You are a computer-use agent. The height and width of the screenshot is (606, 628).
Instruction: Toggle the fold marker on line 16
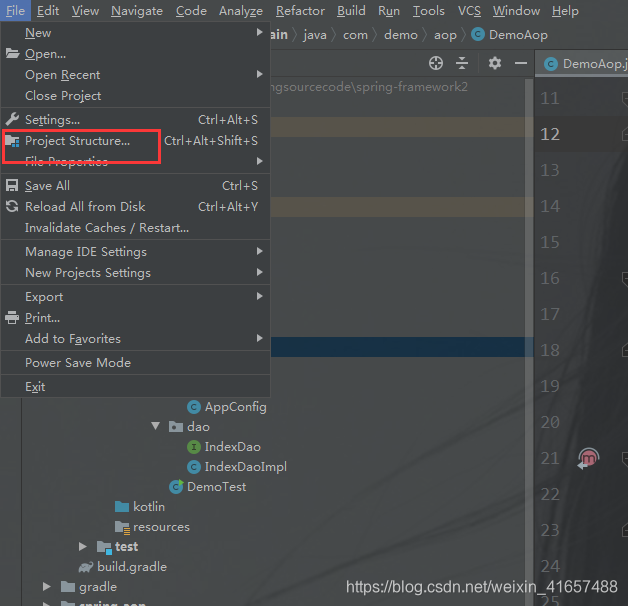coord(624,278)
